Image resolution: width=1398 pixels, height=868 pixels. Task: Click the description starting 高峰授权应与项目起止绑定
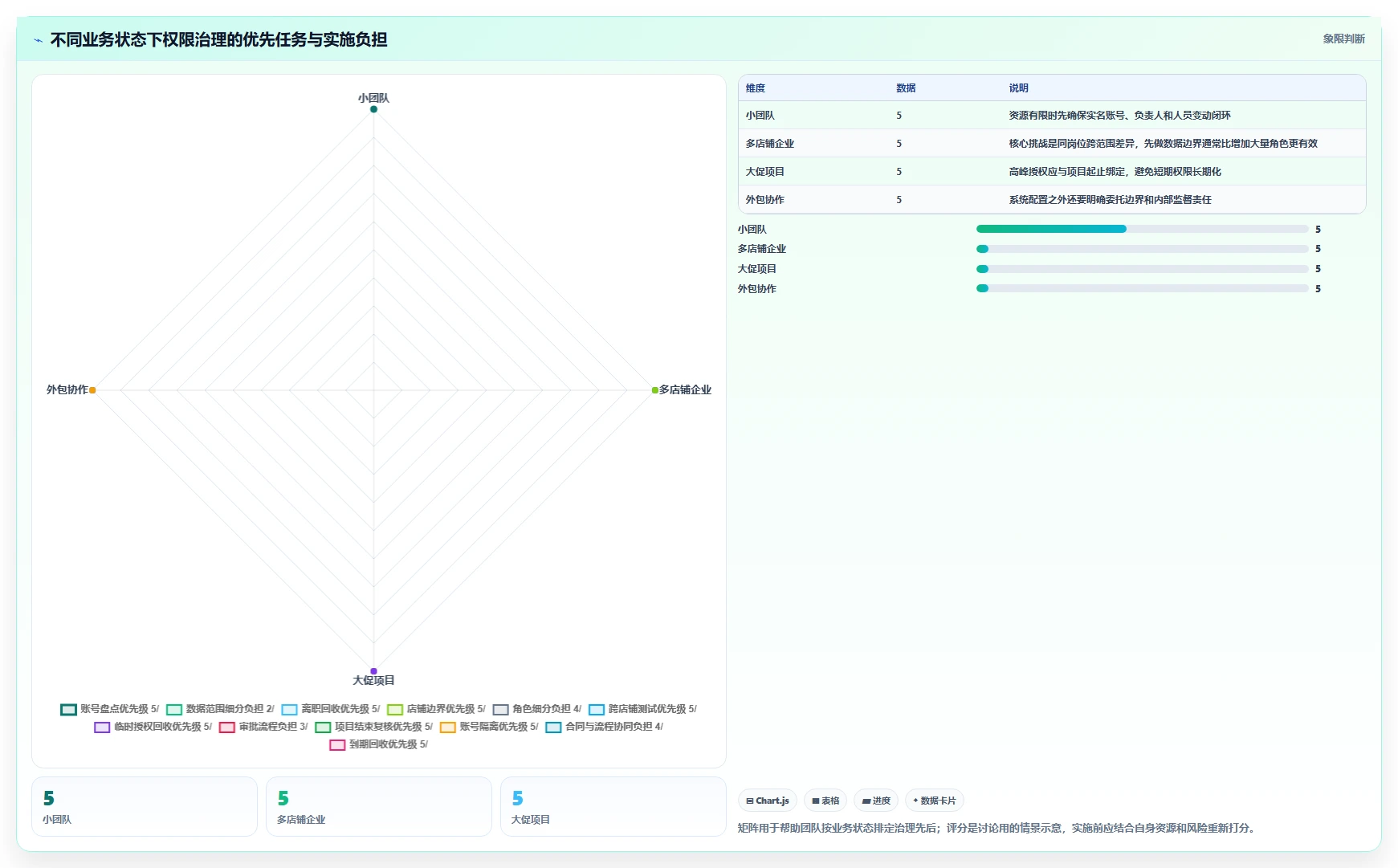(x=1115, y=172)
